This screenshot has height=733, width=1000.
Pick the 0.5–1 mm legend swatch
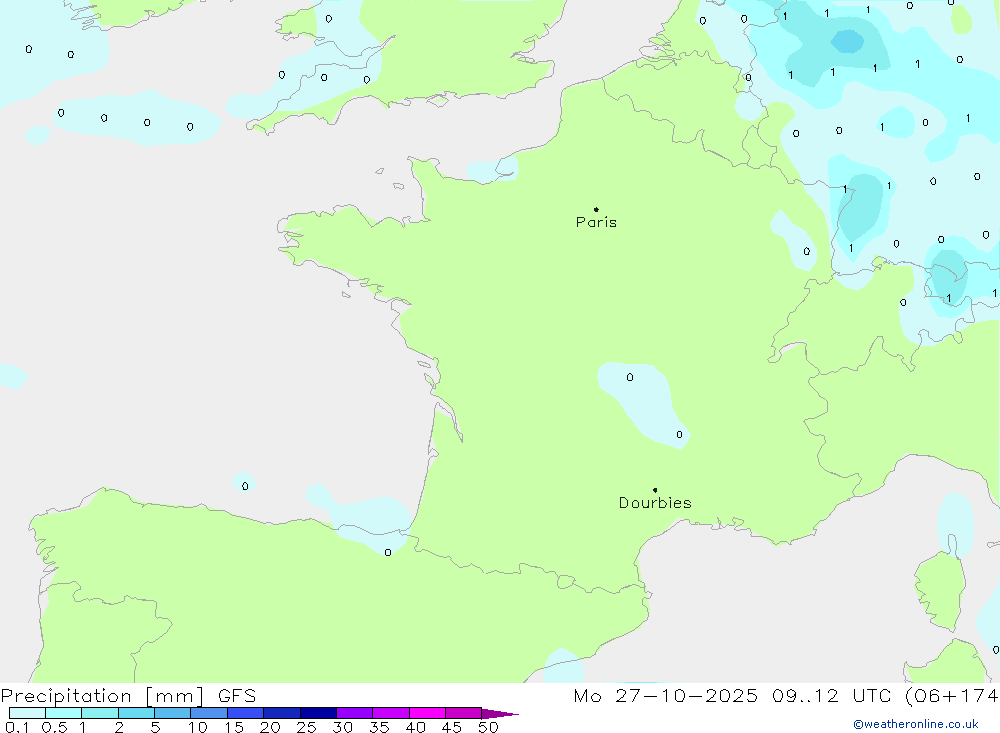click(64, 713)
